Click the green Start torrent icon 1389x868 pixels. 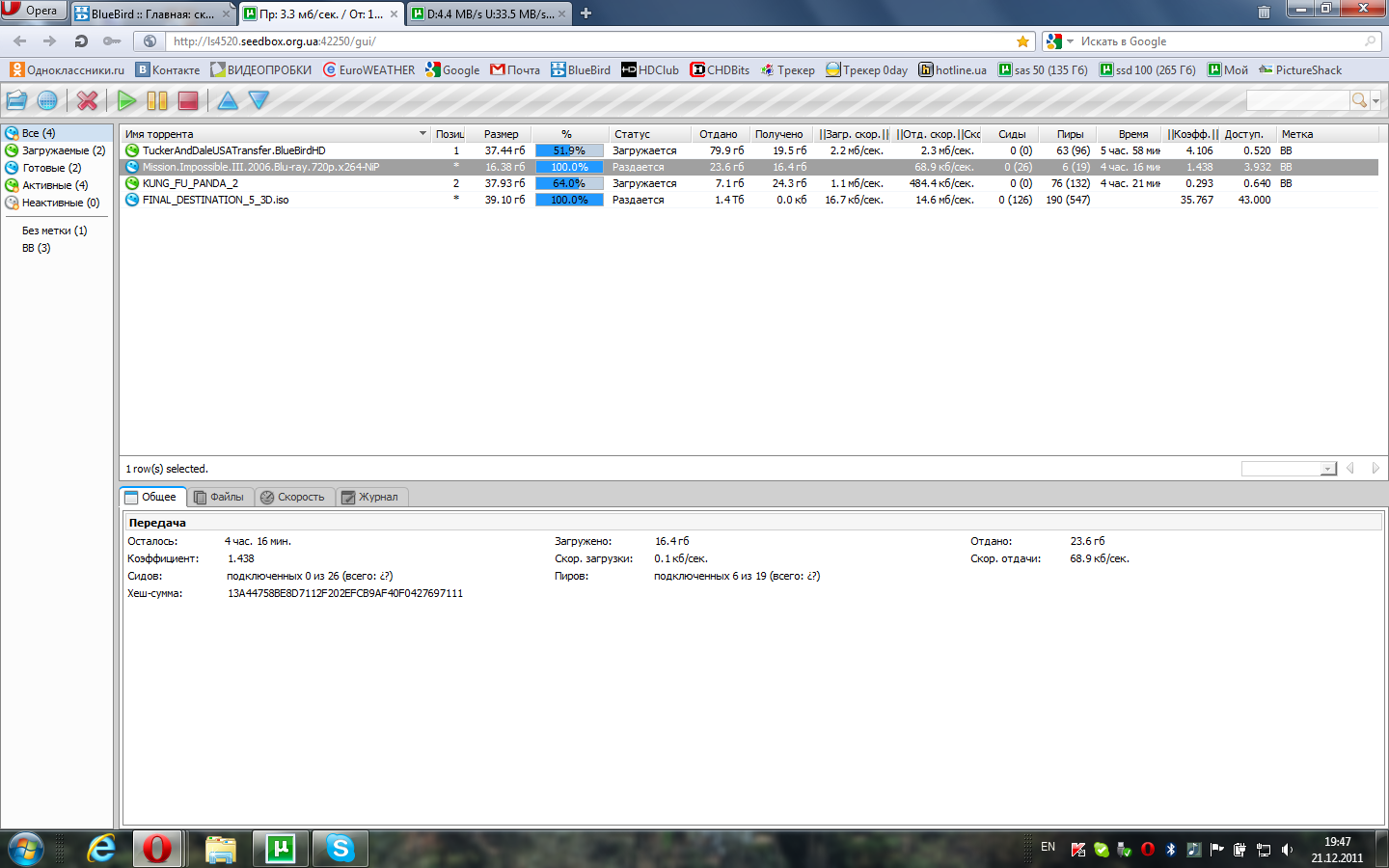[x=126, y=100]
